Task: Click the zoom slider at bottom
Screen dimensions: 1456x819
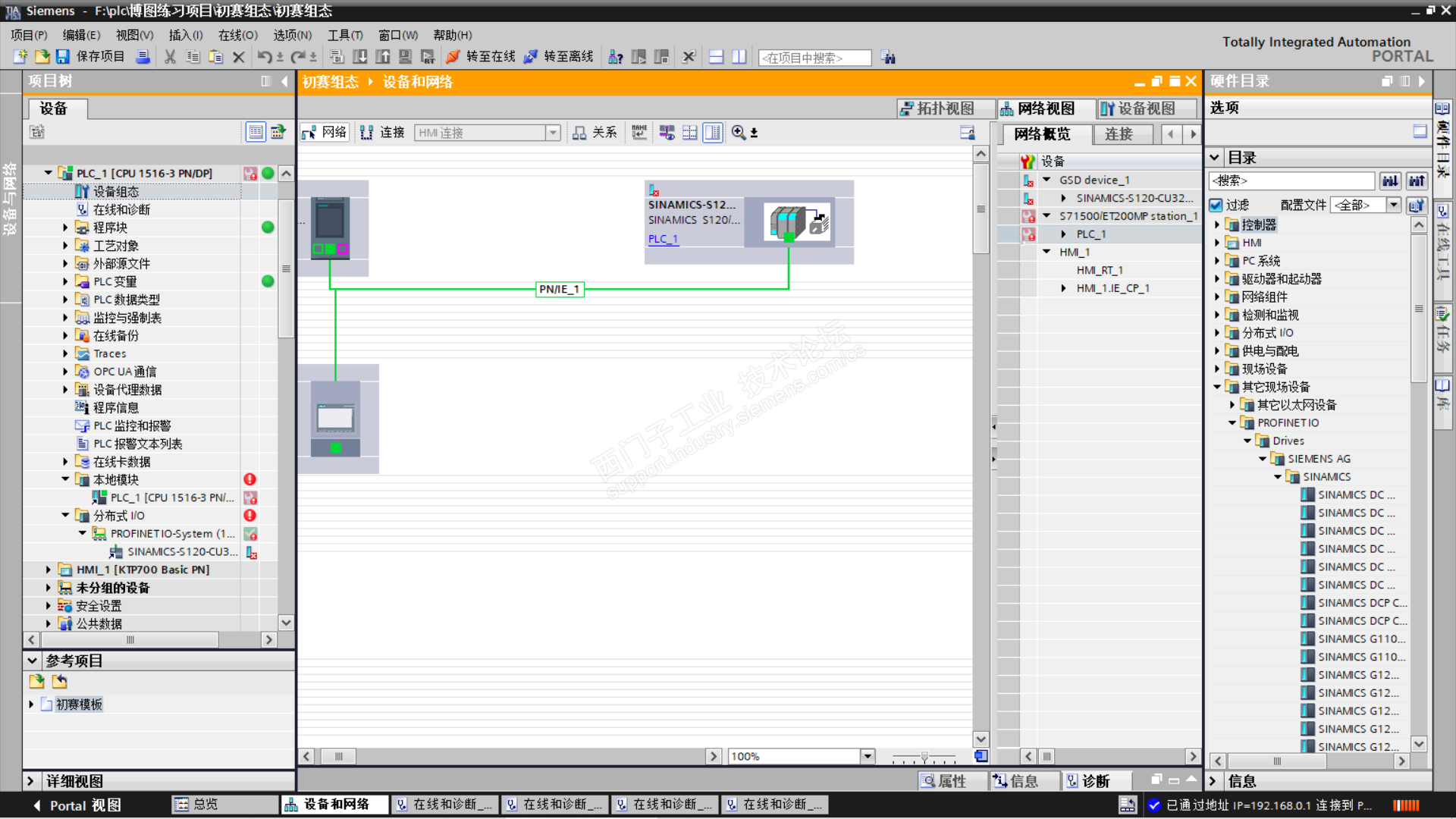Action: [924, 757]
